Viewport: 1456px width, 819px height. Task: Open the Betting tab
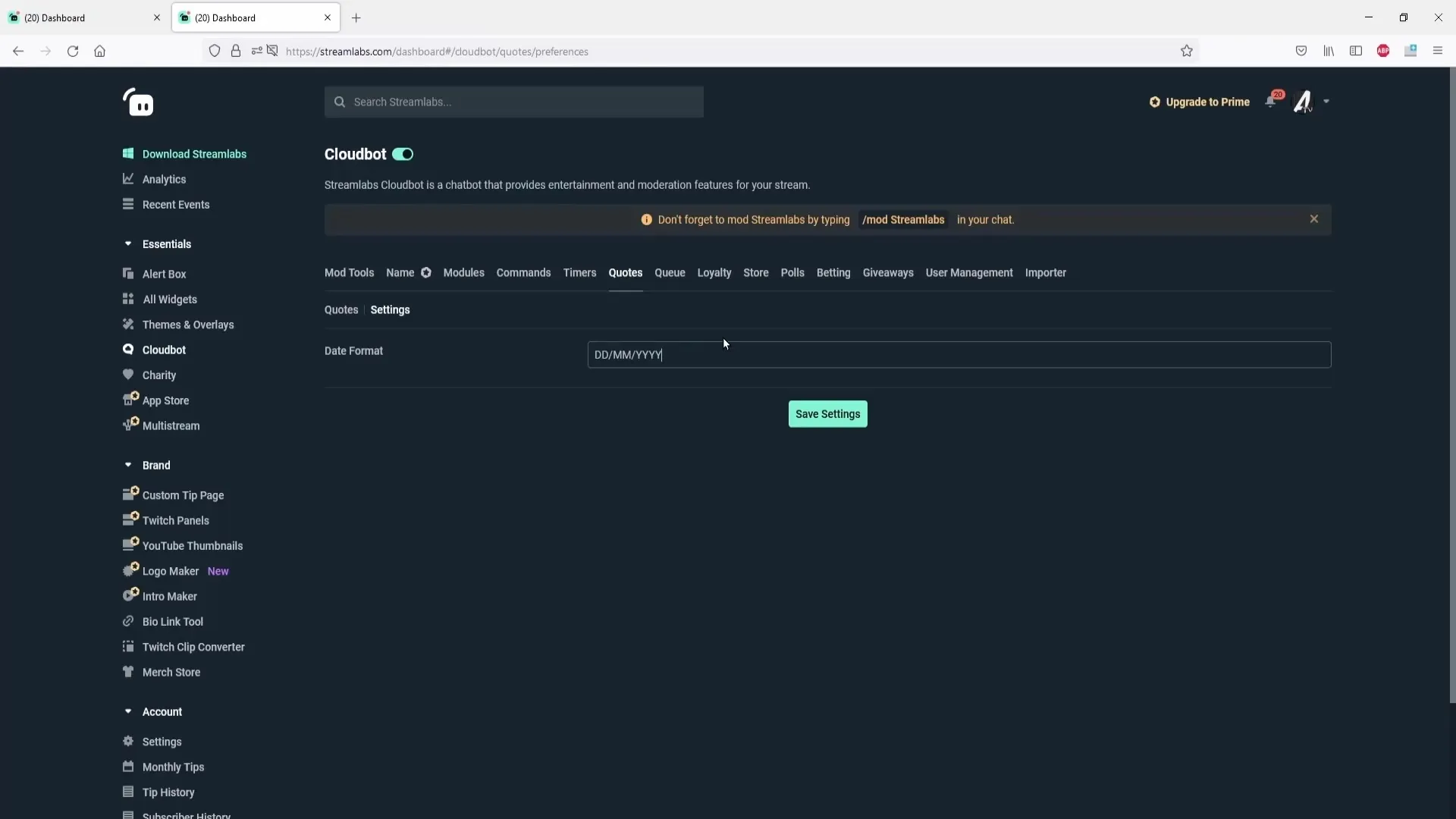(833, 273)
